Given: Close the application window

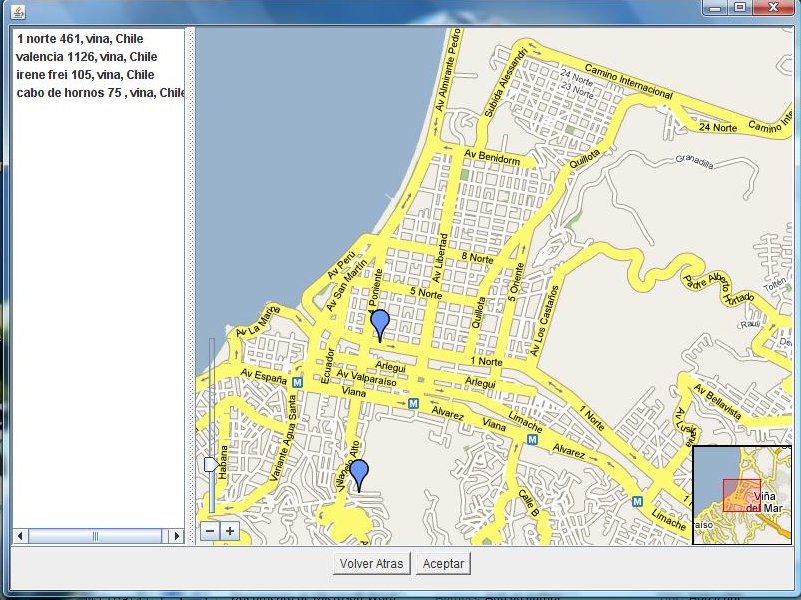Looking at the screenshot, I should pyautogui.click(x=773, y=7).
